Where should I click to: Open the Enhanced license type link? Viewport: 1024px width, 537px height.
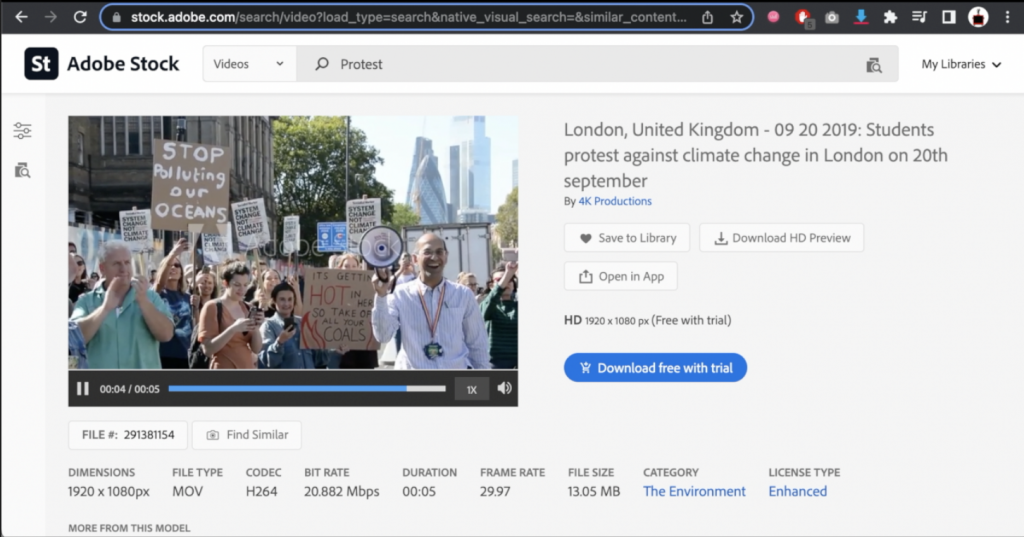[797, 491]
